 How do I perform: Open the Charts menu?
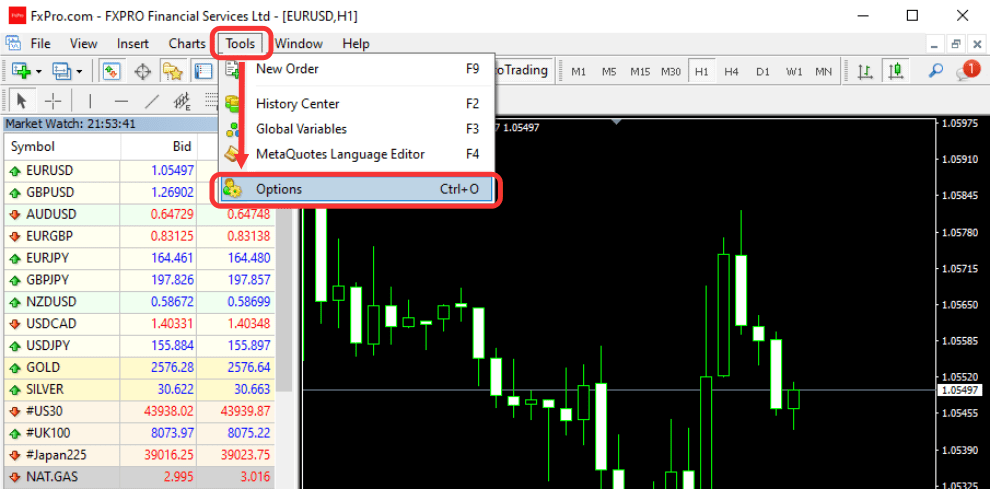[187, 44]
